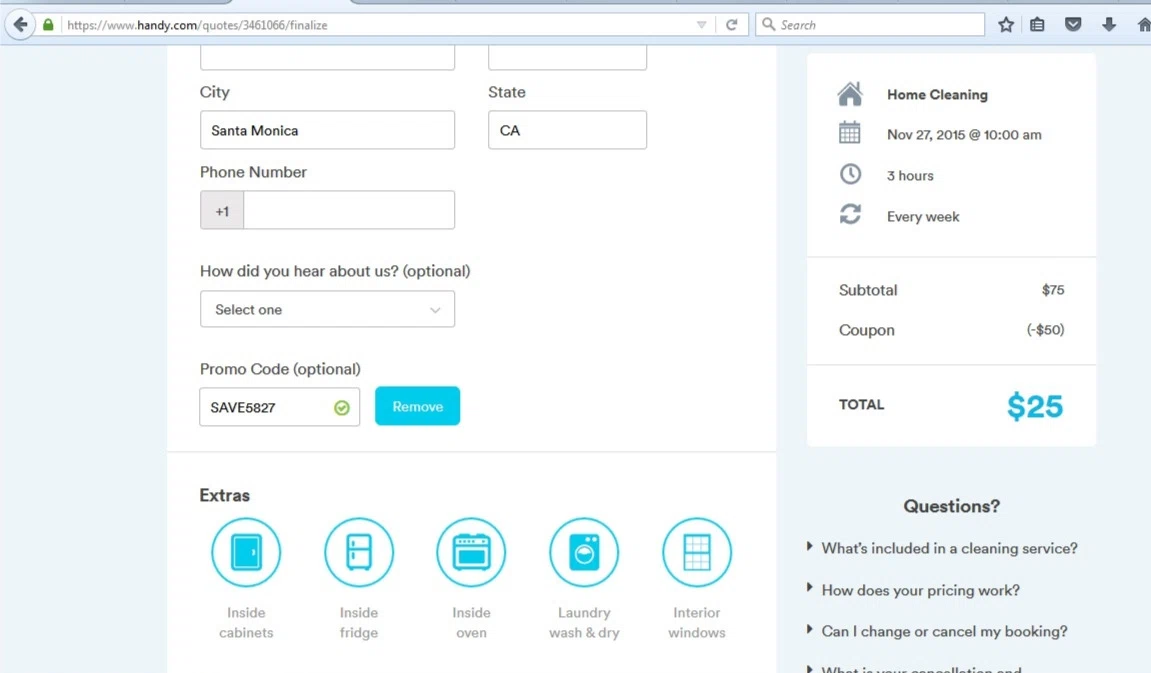
Task: Click the Coupon (-$50) value
Action: coord(1045,330)
